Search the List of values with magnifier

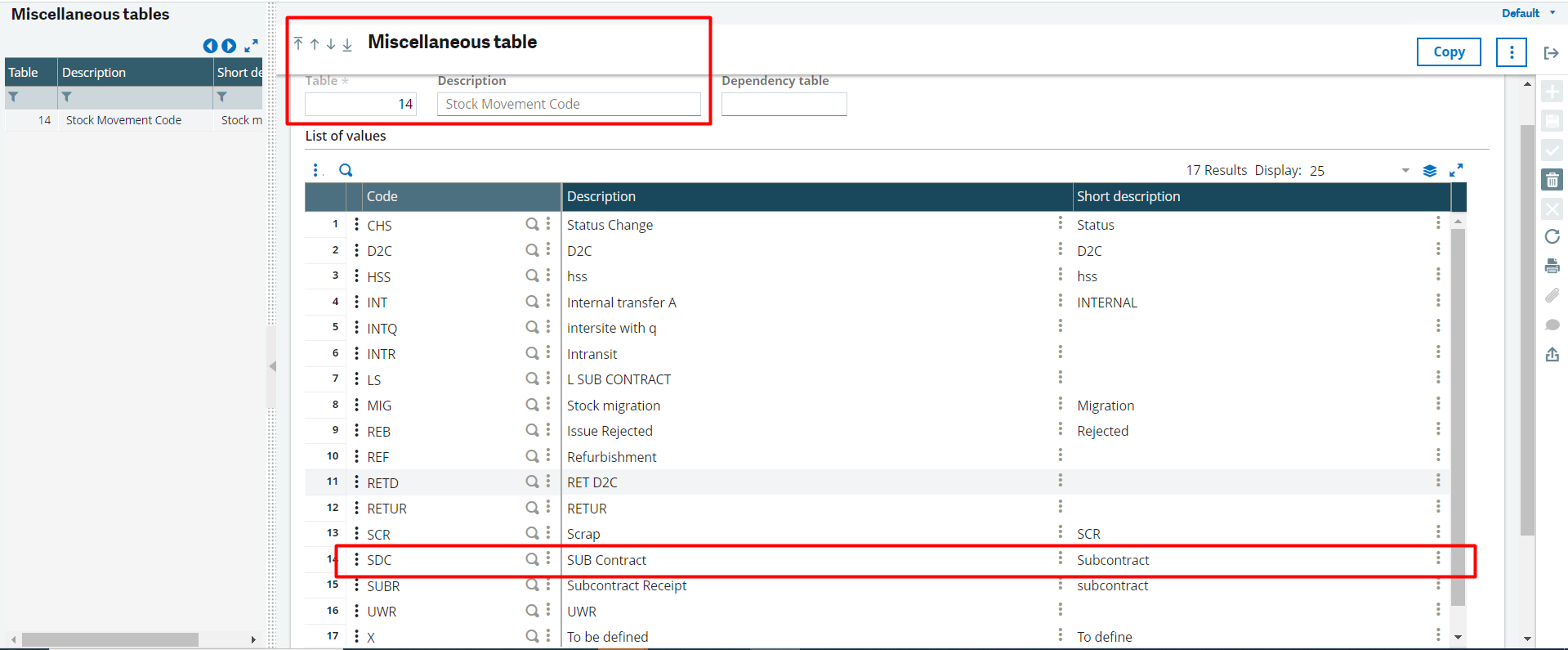coord(346,170)
